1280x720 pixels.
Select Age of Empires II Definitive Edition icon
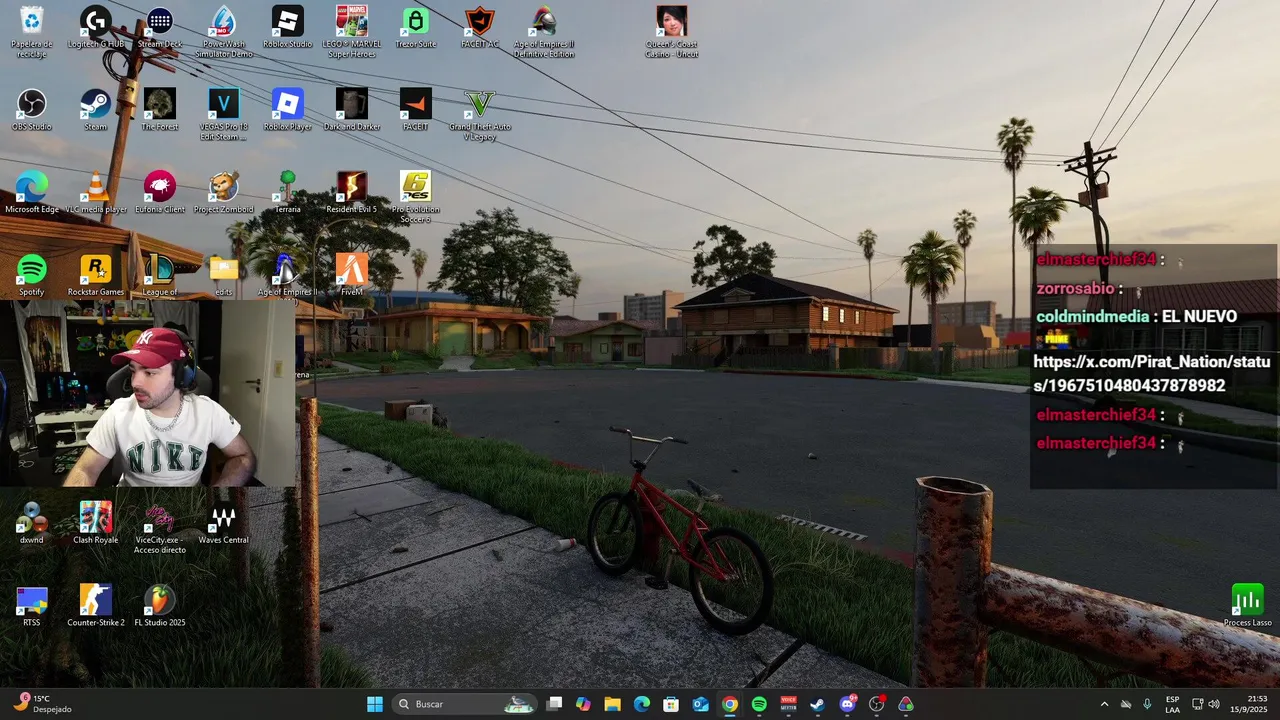pyautogui.click(x=544, y=31)
